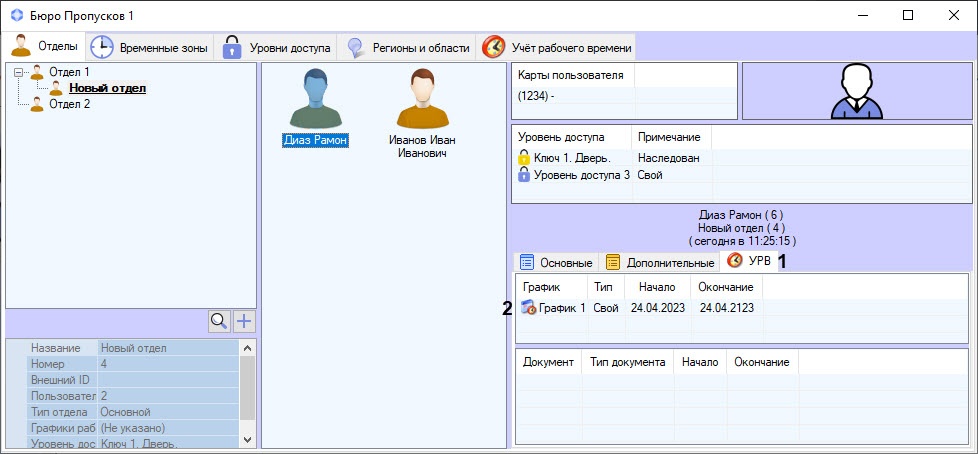Click the user photo placeholder image
Image resolution: width=978 pixels, height=454 pixels.
point(856,91)
